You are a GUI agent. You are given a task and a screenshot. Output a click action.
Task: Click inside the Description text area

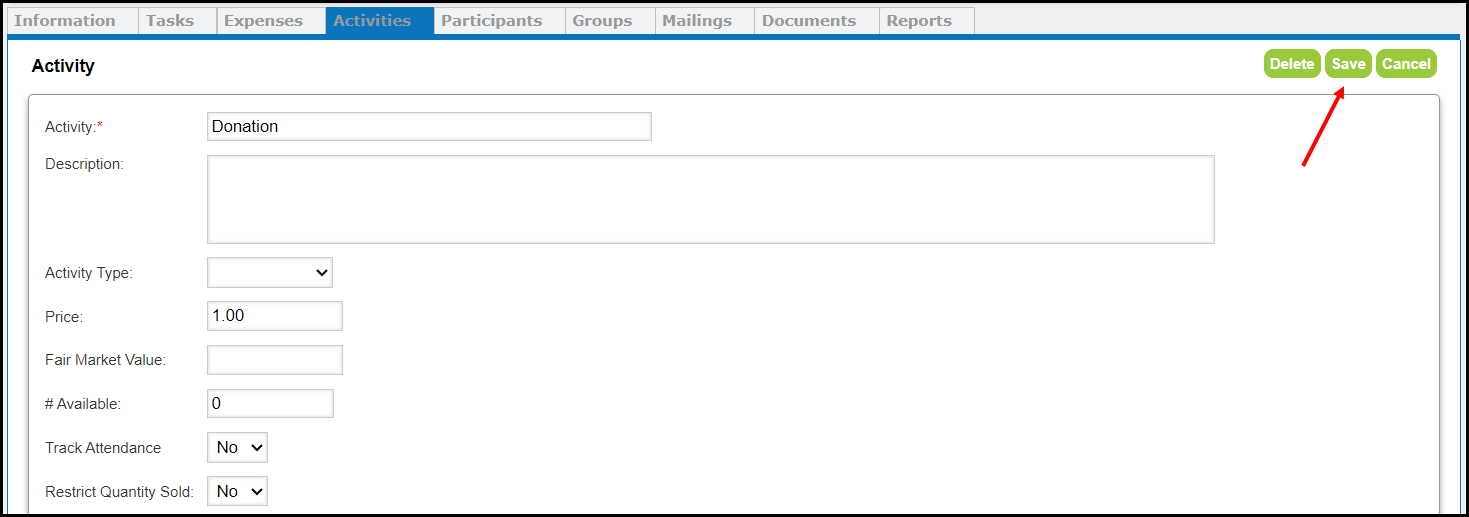[x=711, y=199]
